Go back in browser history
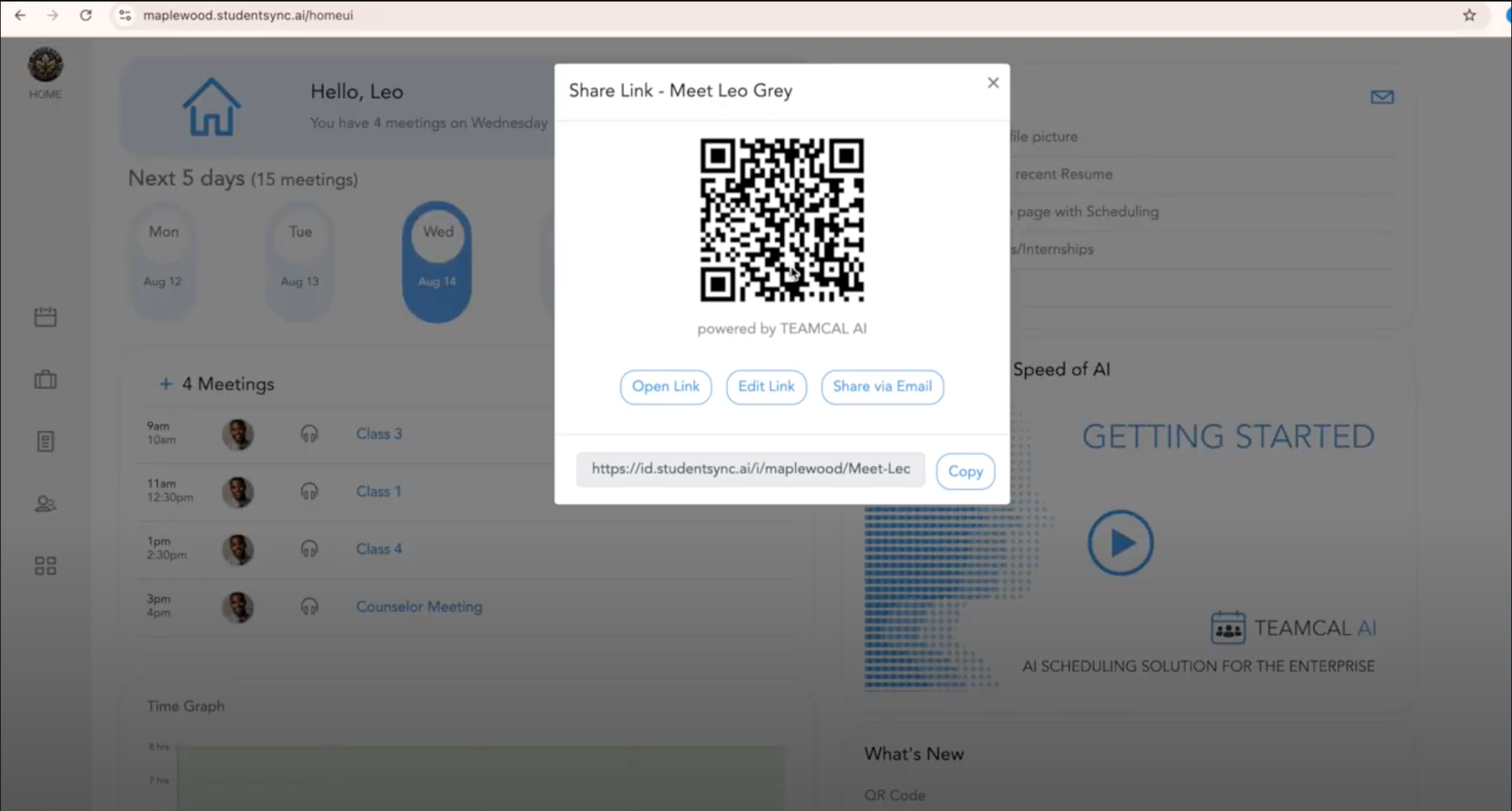The image size is (1512, 811). point(20,15)
